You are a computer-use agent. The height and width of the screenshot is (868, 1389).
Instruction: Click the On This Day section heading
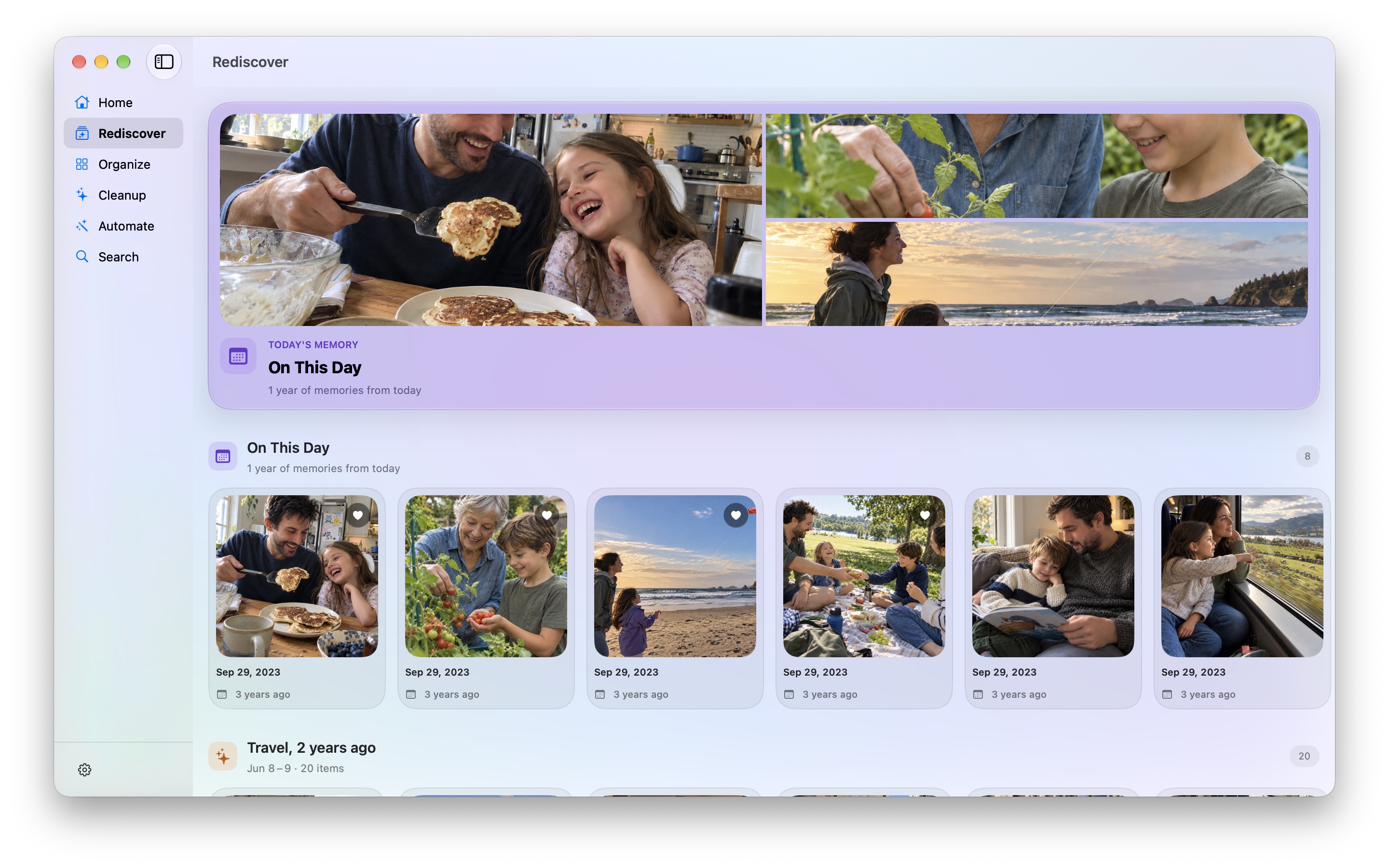click(288, 448)
